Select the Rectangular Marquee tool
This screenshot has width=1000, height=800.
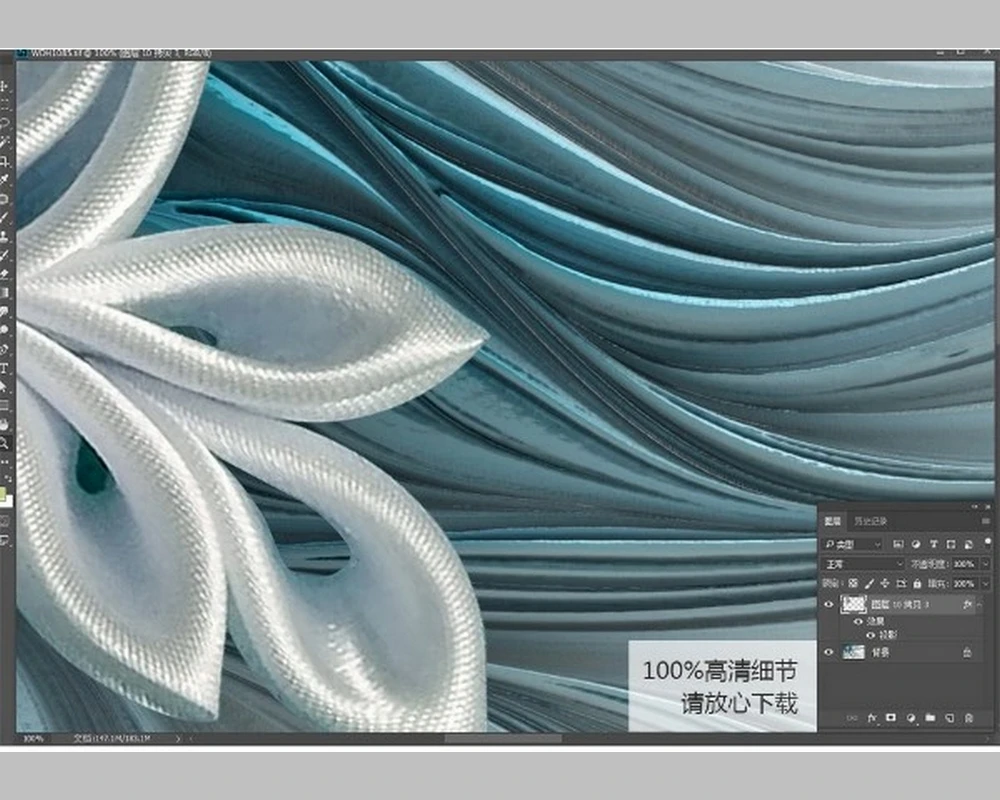pos(5,104)
